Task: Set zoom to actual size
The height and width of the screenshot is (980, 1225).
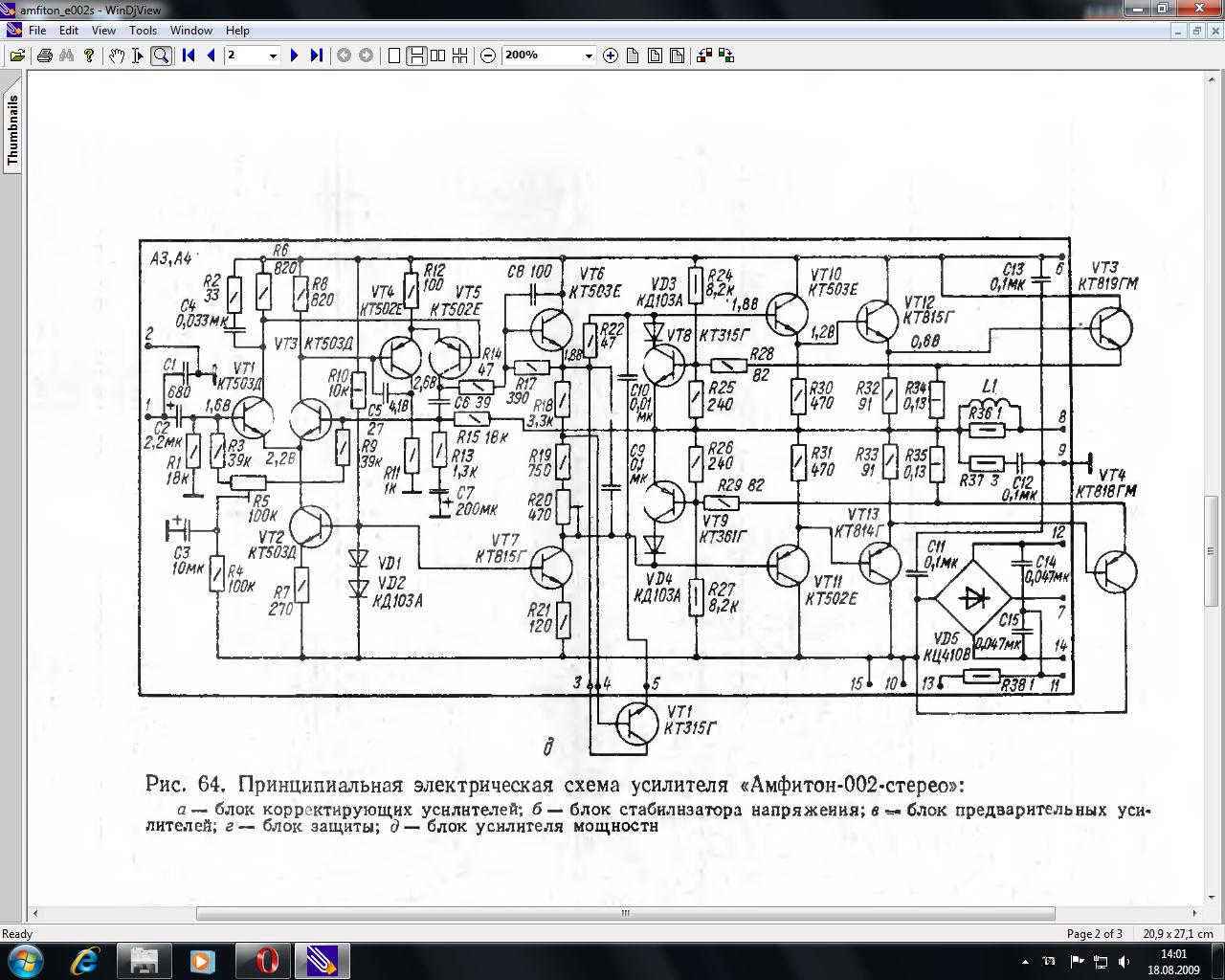Action: point(633,56)
